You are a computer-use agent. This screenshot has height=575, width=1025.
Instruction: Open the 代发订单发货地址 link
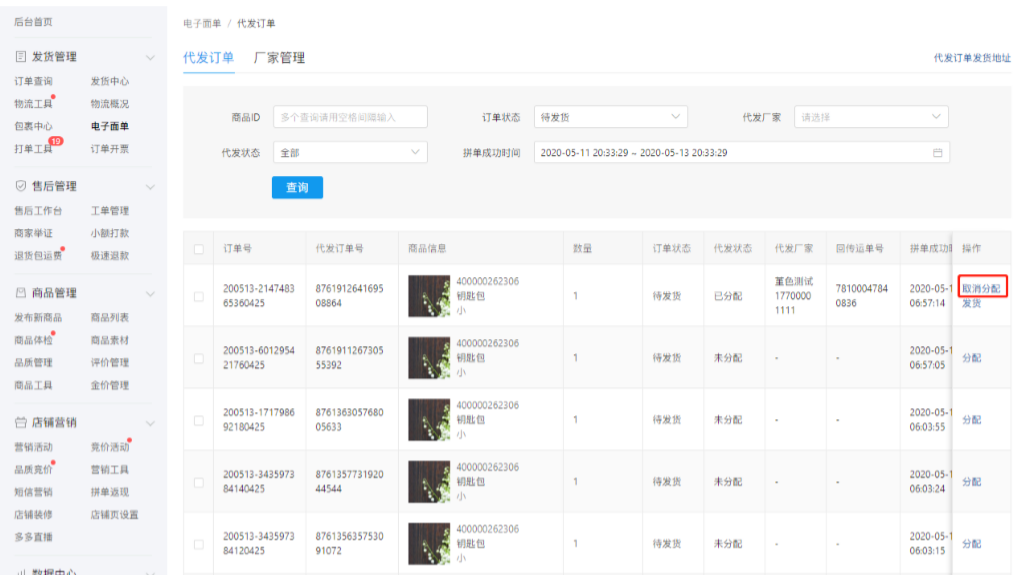coord(971,59)
